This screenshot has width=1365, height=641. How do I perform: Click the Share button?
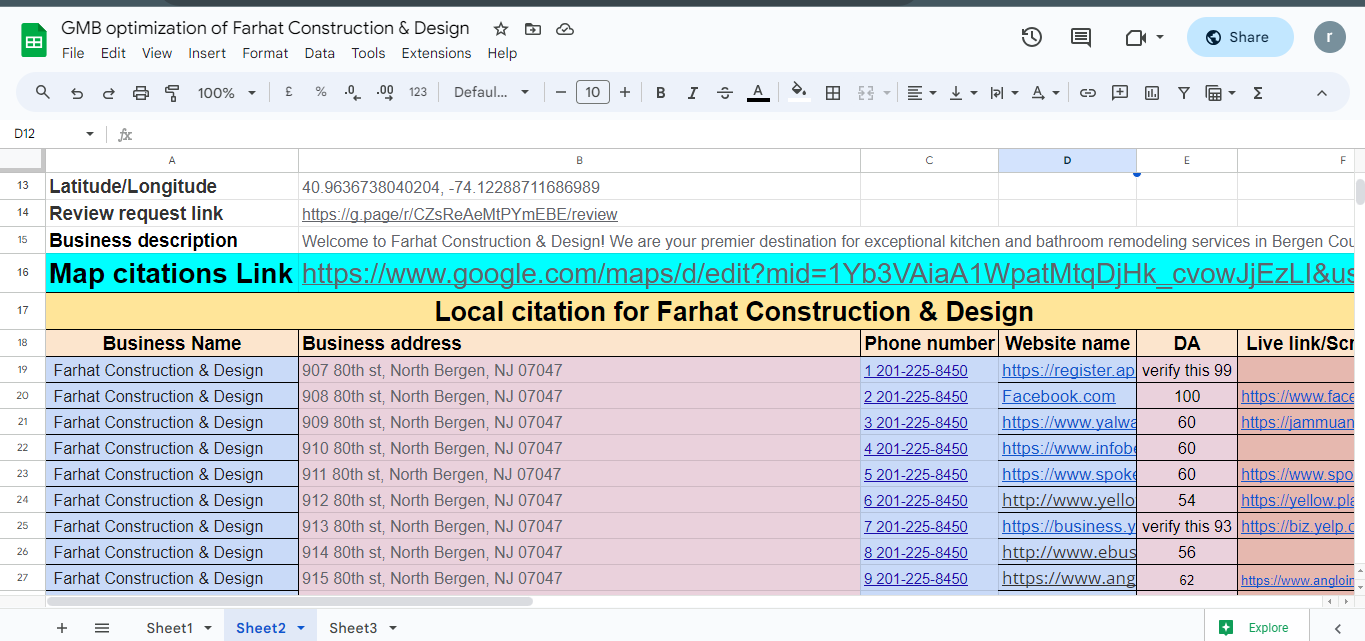[x=1239, y=36]
